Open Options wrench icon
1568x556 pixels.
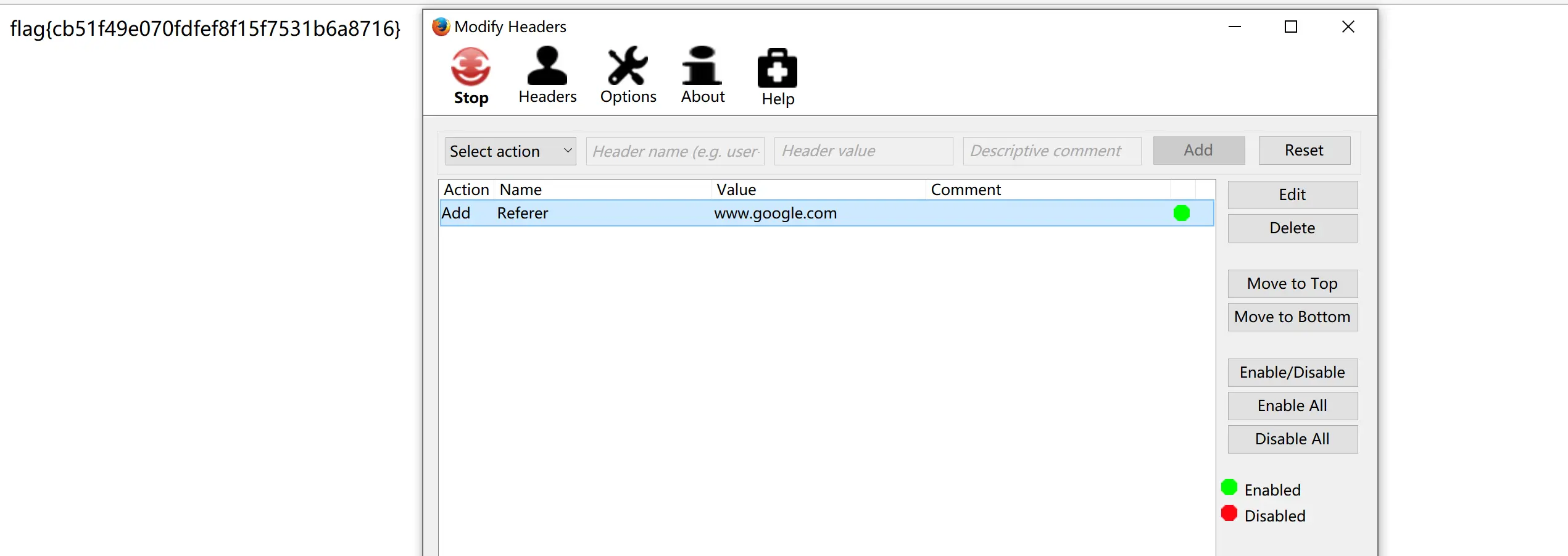(x=628, y=66)
